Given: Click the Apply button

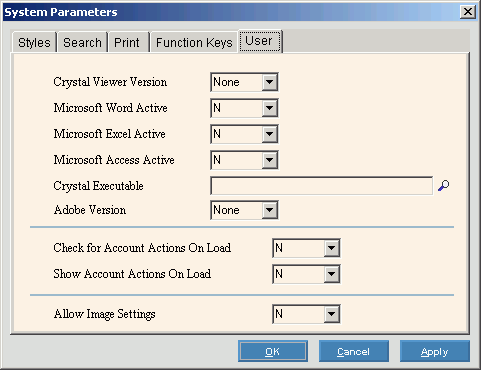Looking at the screenshot, I should (435, 351).
